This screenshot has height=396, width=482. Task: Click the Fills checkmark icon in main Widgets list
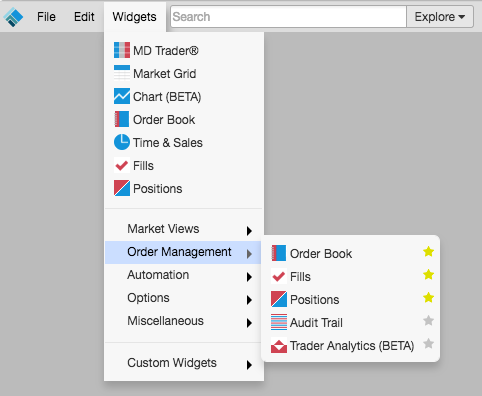tap(122, 165)
